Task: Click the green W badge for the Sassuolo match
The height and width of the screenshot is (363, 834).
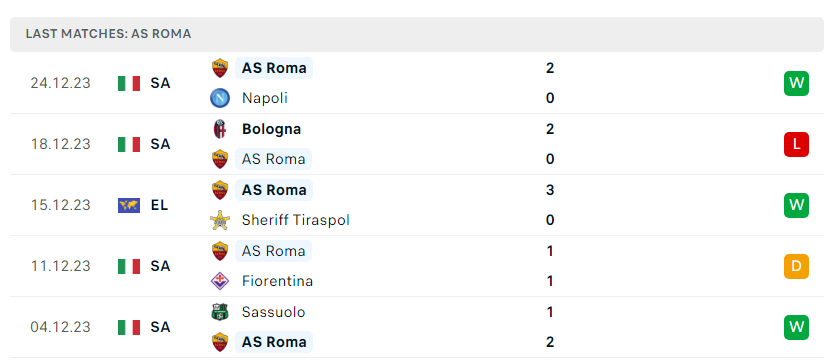Action: pyautogui.click(x=796, y=327)
